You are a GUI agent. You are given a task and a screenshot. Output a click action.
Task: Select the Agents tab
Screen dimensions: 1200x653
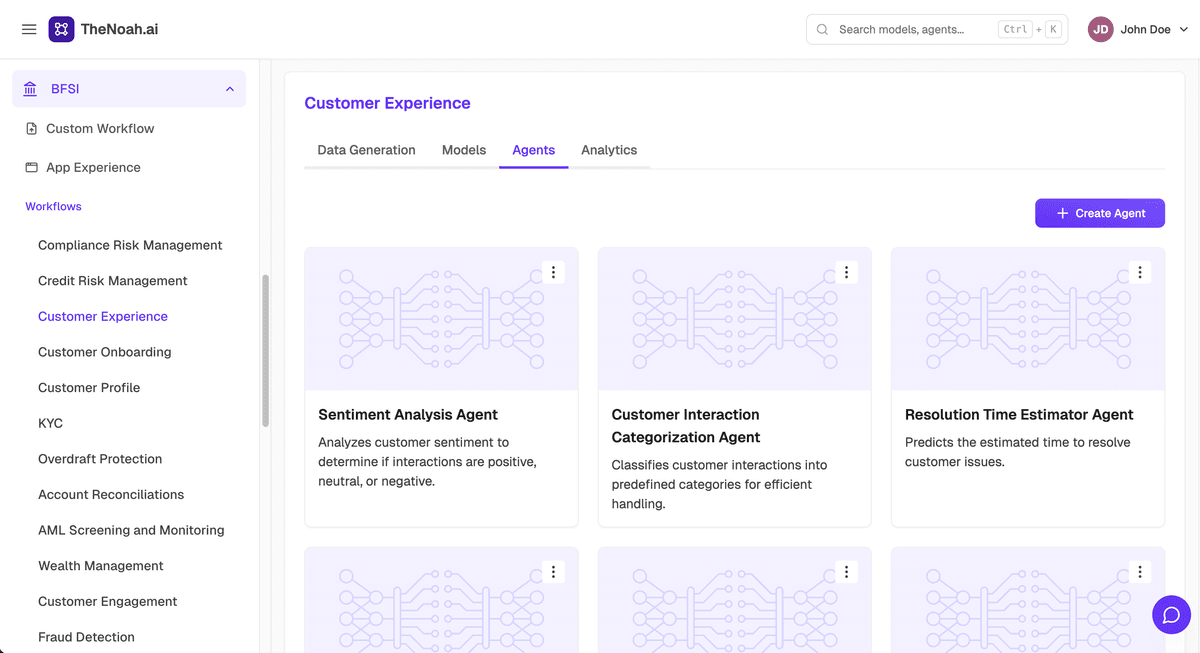[533, 150]
